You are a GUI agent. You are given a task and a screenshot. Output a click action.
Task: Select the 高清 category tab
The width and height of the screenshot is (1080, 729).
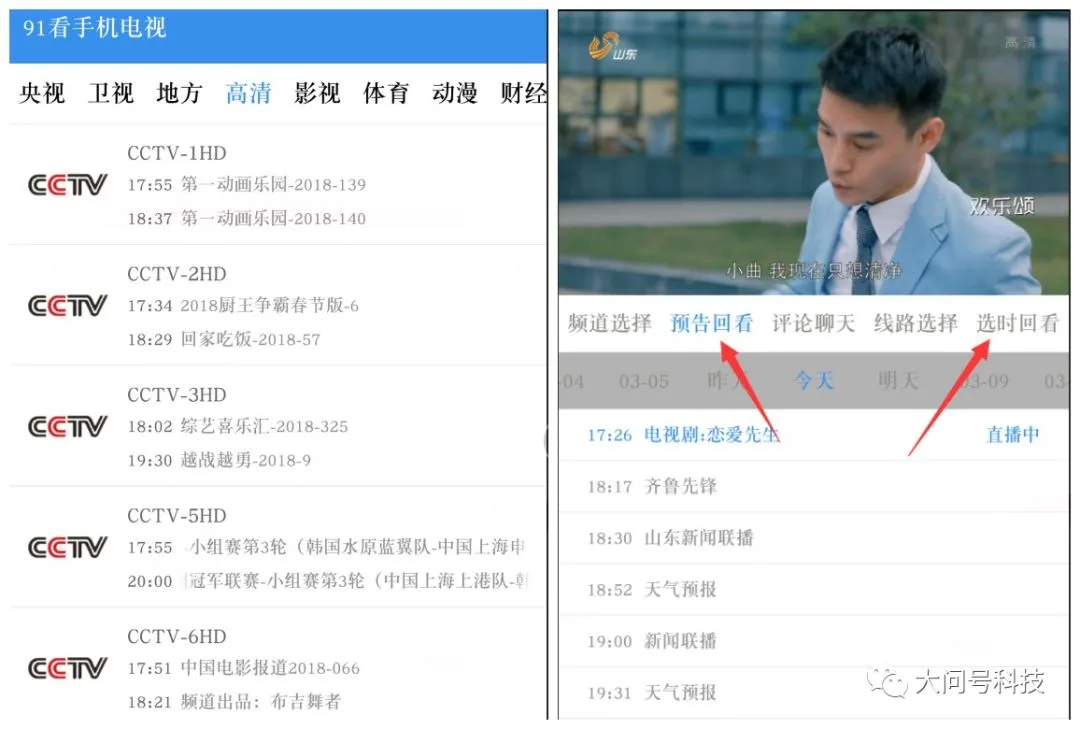click(248, 92)
